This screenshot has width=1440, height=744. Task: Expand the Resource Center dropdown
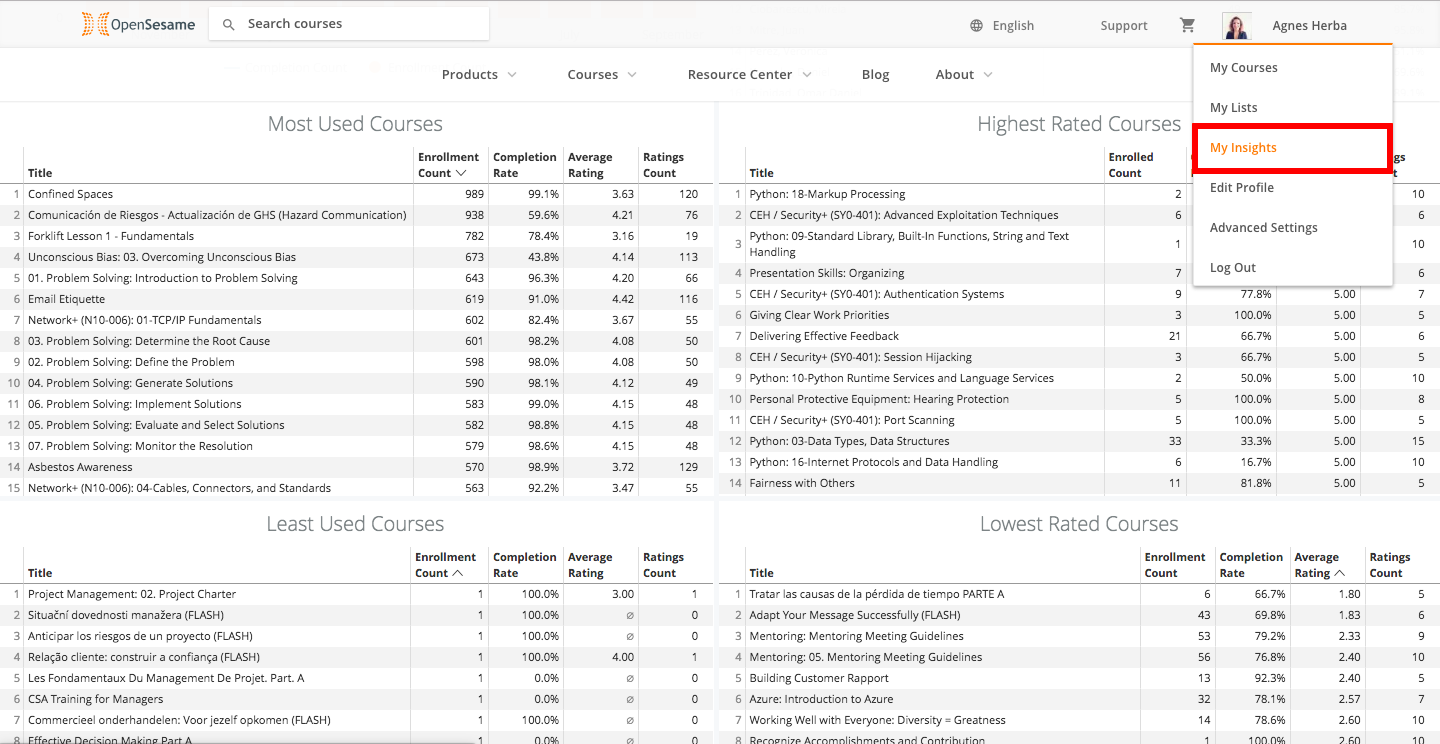click(749, 75)
